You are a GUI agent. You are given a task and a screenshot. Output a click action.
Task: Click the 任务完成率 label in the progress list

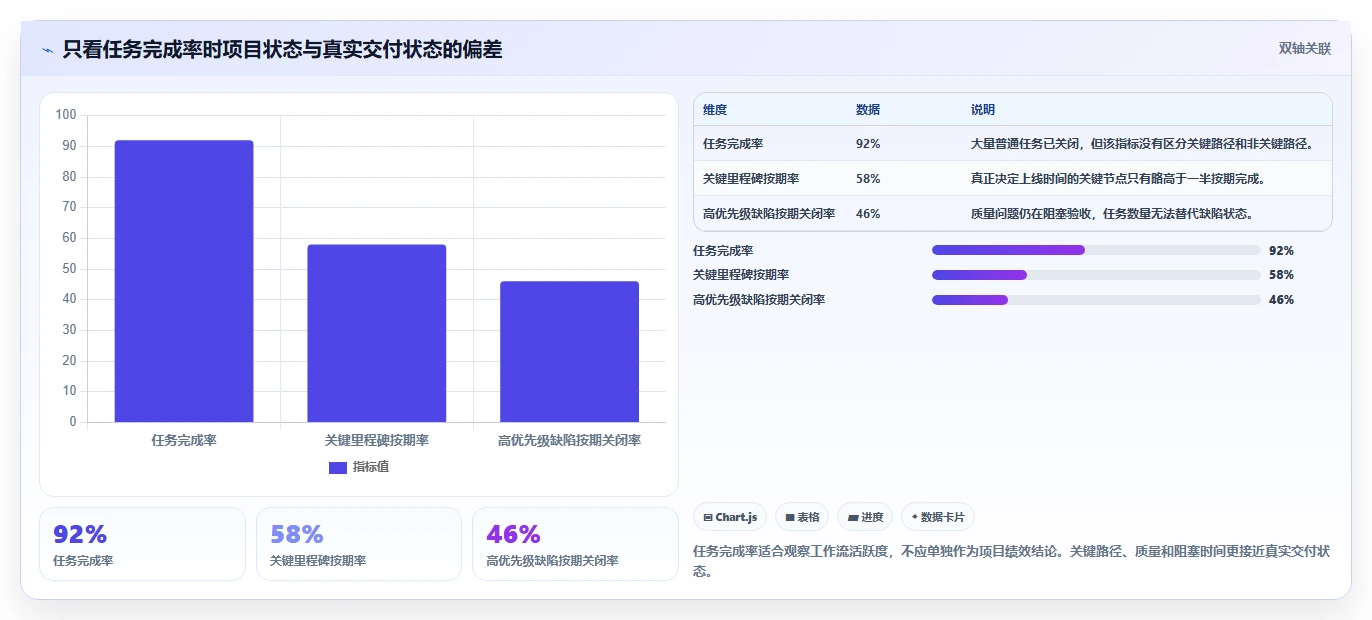point(723,250)
